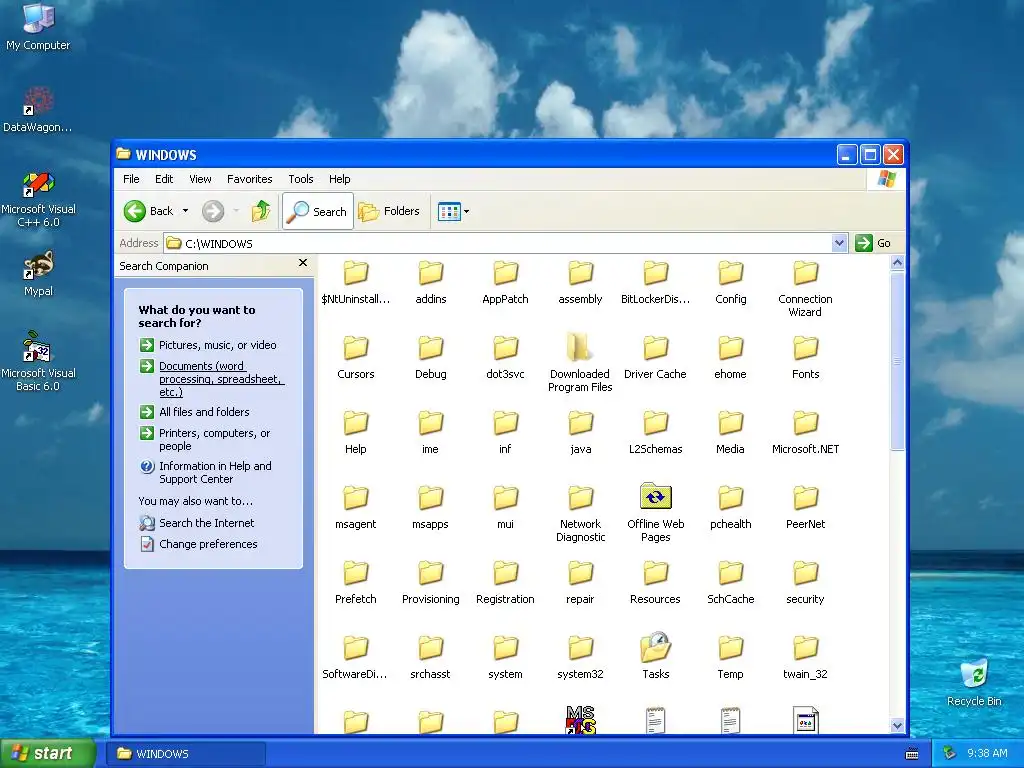
Task: Select the Fonts folder
Action: click(x=805, y=357)
